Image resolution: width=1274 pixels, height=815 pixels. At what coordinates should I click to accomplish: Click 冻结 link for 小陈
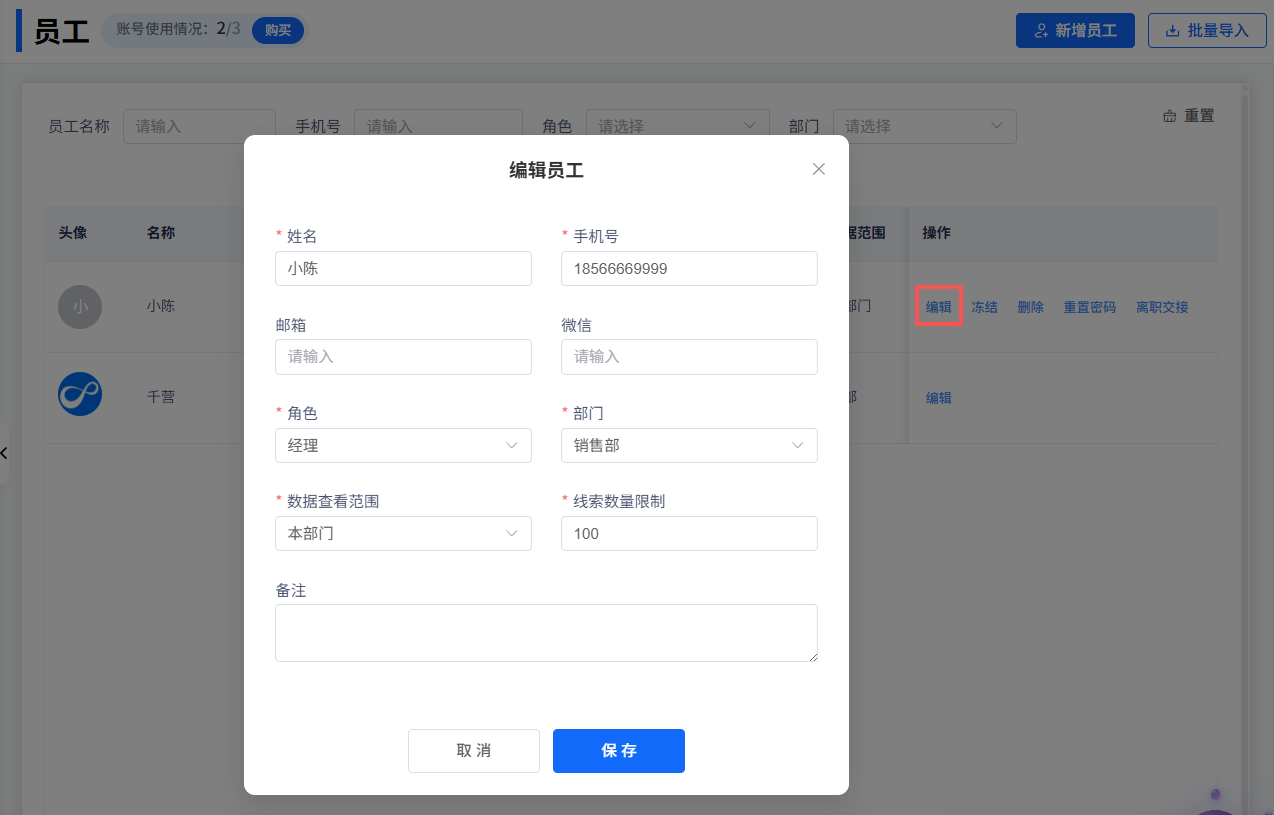click(x=984, y=307)
